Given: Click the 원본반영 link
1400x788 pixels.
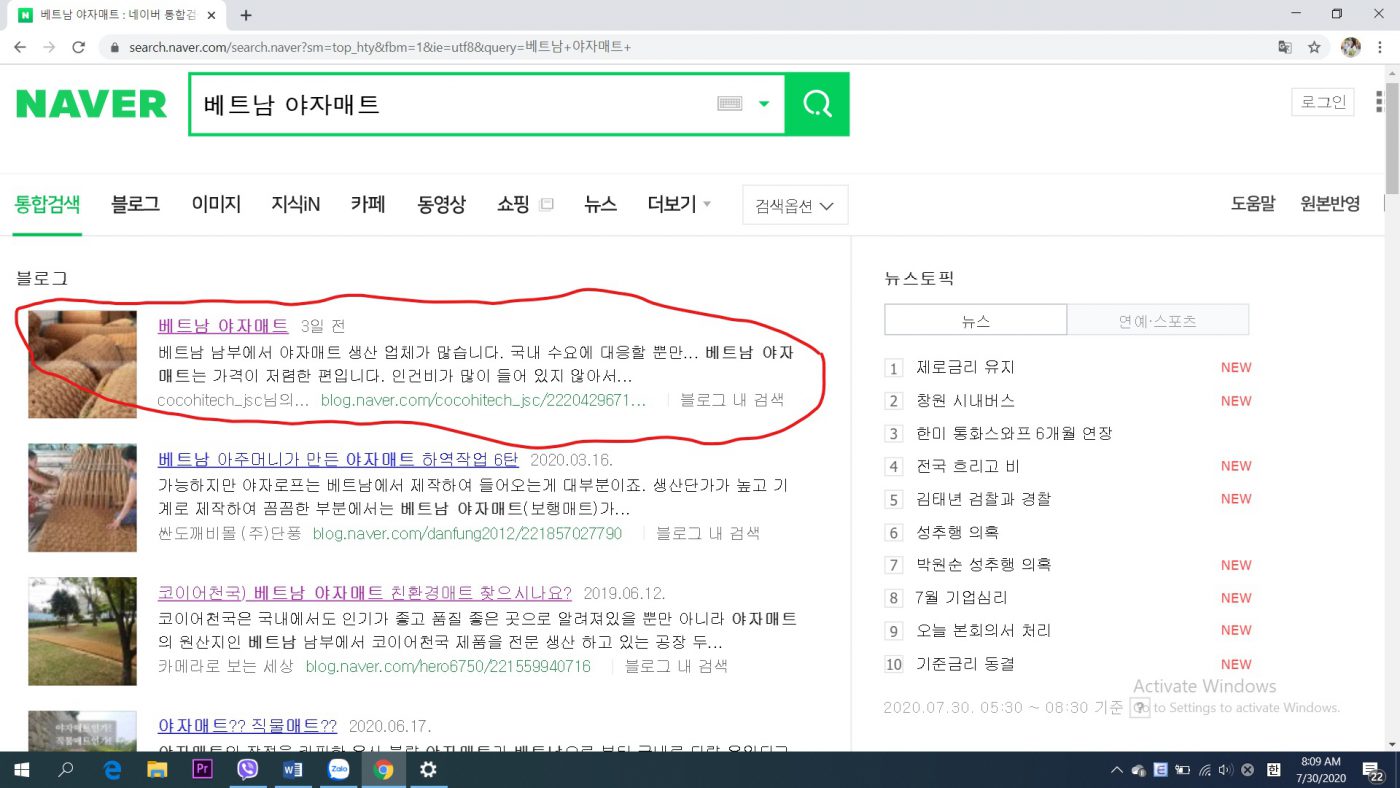Looking at the screenshot, I should [x=1330, y=204].
